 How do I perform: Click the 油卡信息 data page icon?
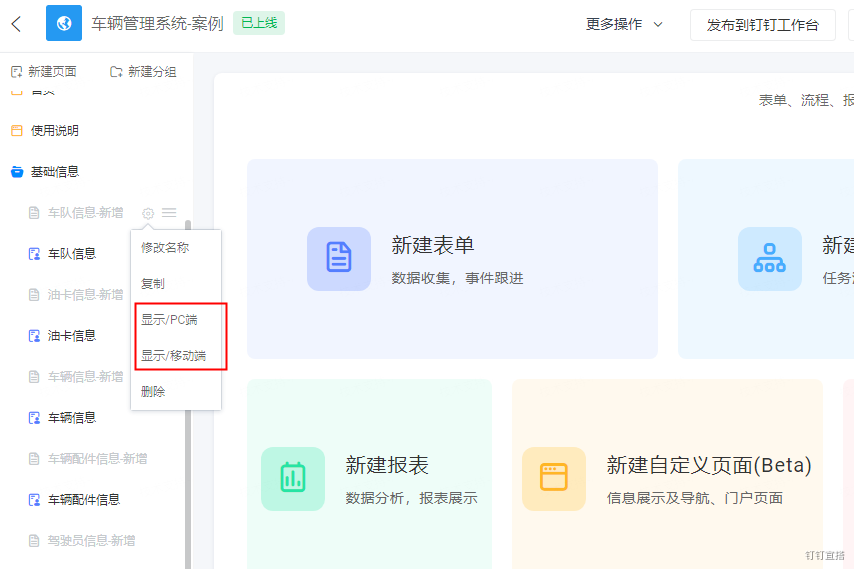click(34, 336)
